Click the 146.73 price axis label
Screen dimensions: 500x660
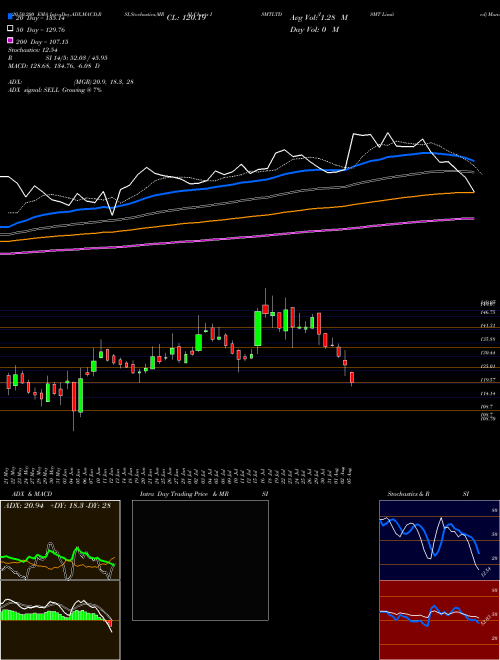coord(488,312)
